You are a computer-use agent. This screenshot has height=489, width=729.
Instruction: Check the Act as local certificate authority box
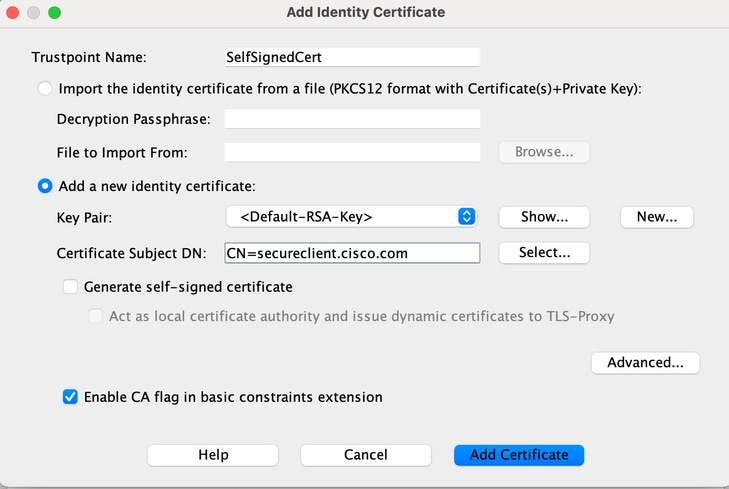[x=96, y=317]
